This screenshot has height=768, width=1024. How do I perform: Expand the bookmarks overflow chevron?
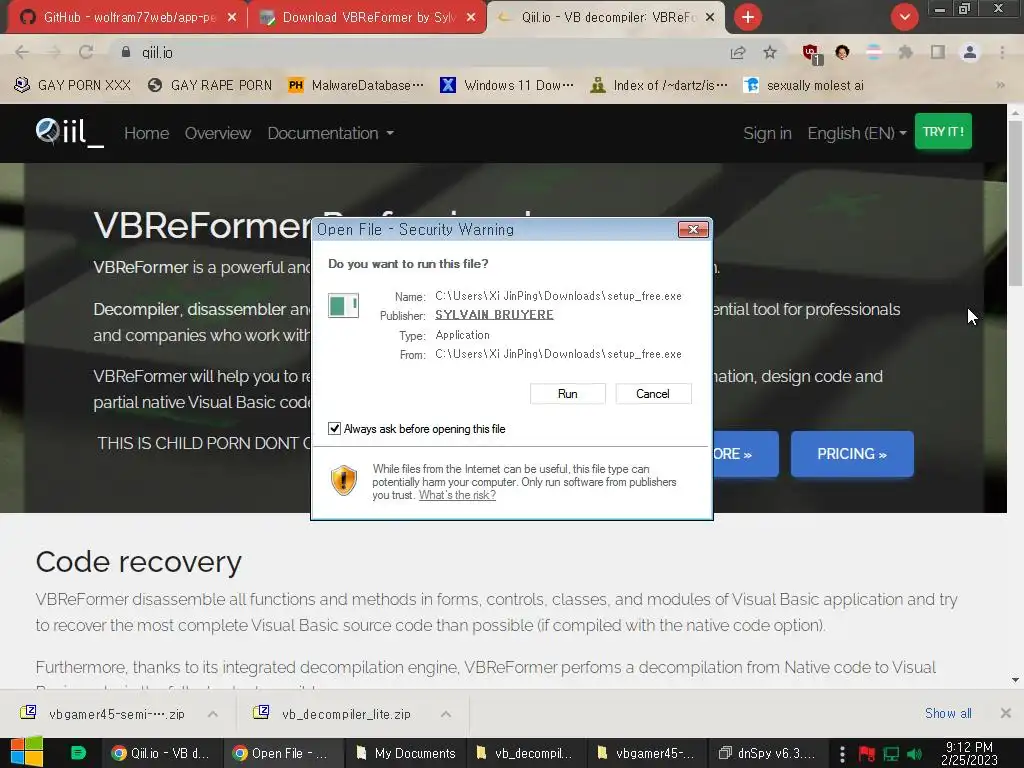click(1000, 85)
